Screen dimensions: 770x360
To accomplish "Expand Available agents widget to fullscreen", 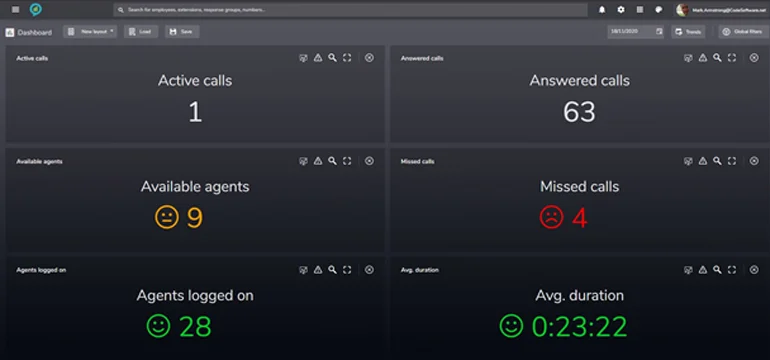I will (x=347, y=161).
